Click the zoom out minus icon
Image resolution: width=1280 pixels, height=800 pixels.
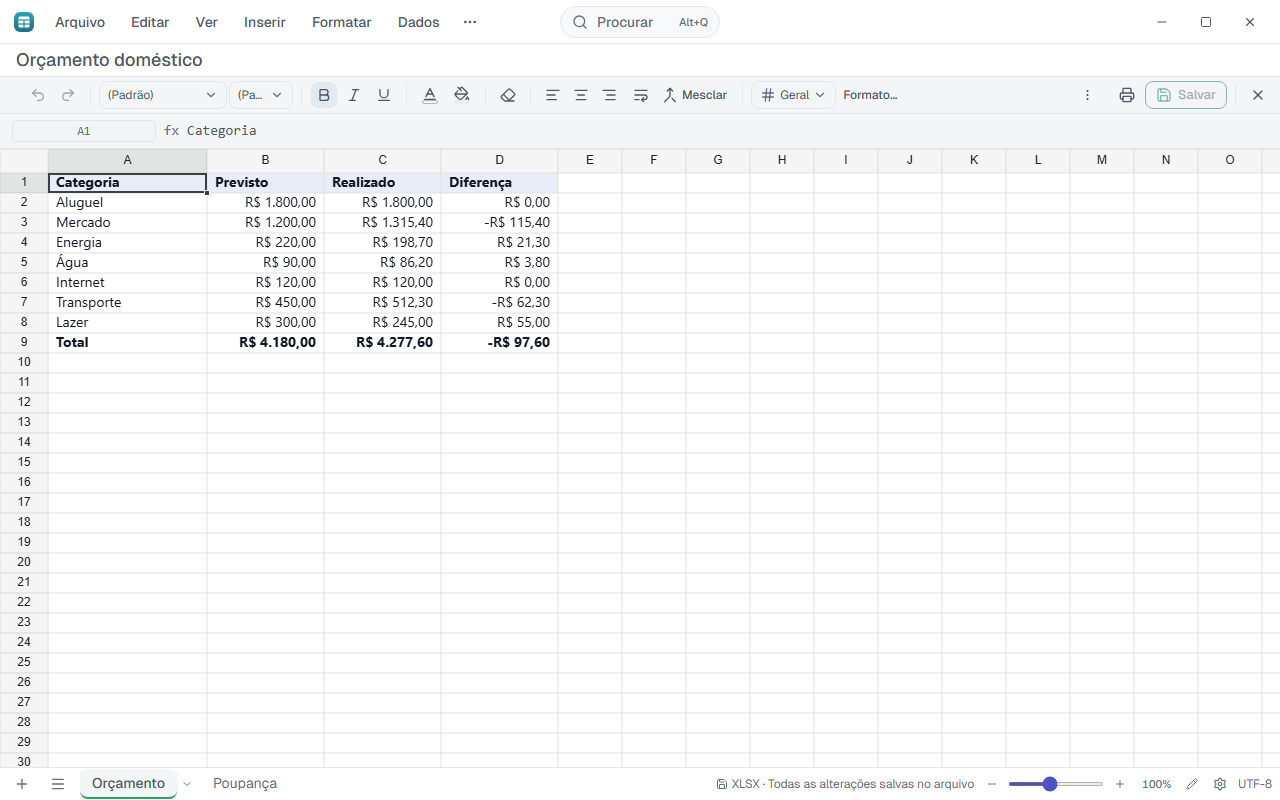[x=992, y=784]
